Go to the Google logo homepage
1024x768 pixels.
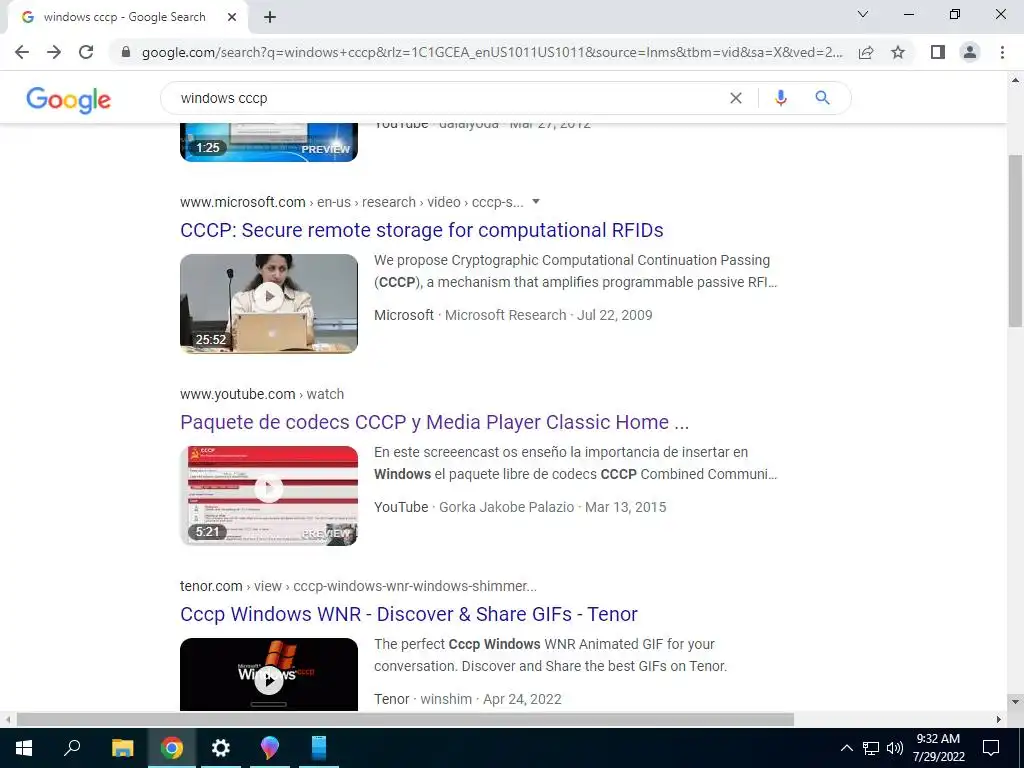pyautogui.click(x=69, y=100)
